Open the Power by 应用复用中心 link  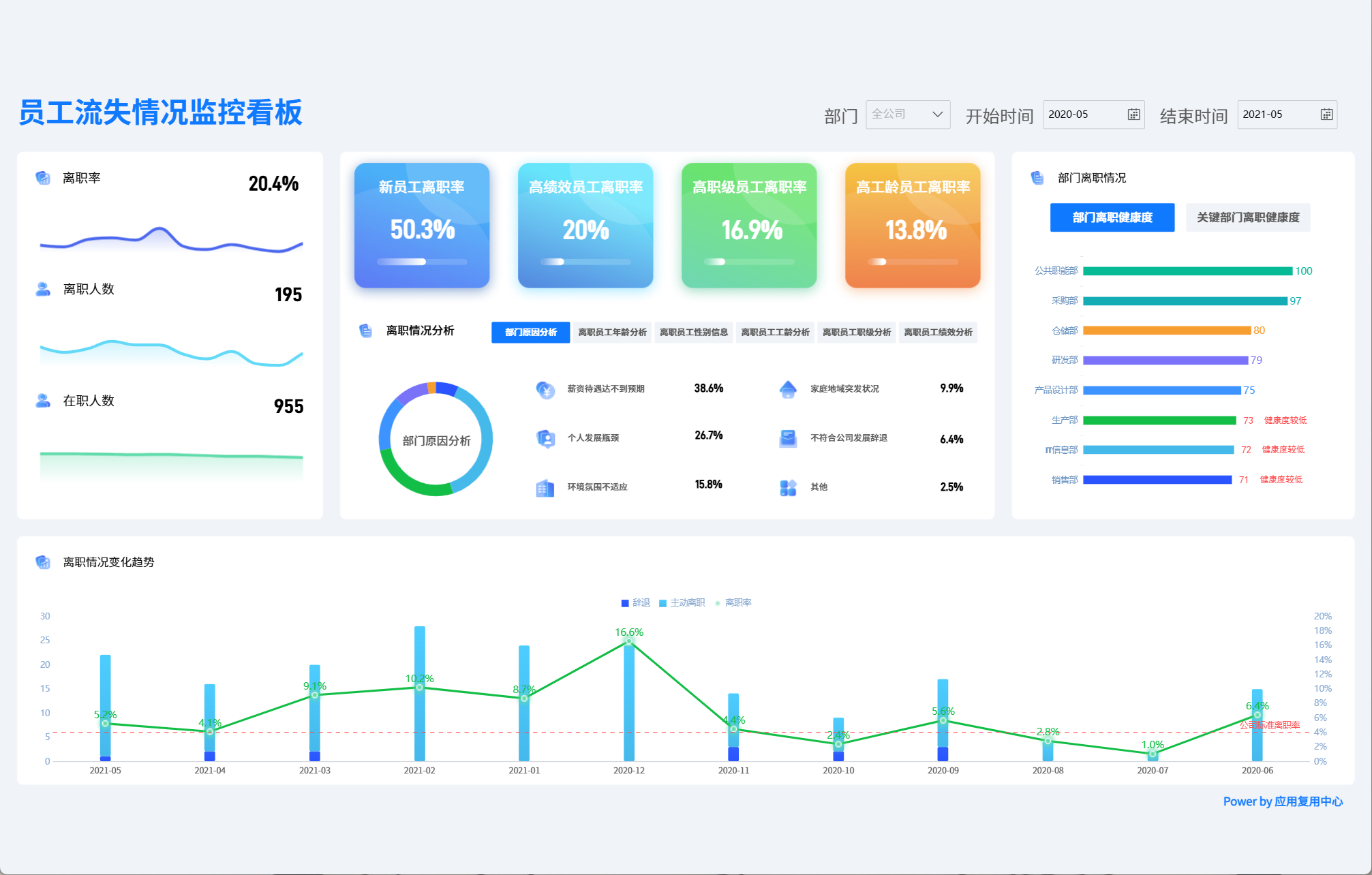point(1282,801)
